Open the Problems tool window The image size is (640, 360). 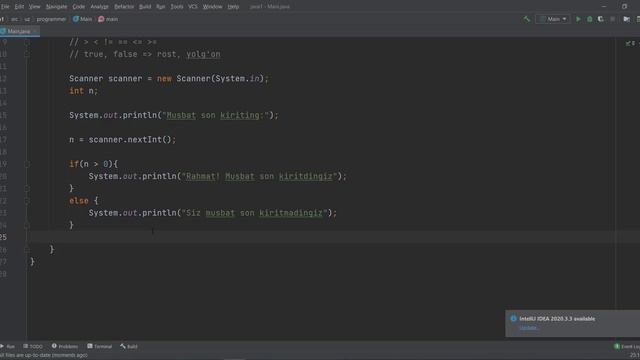pyautogui.click(x=64, y=346)
